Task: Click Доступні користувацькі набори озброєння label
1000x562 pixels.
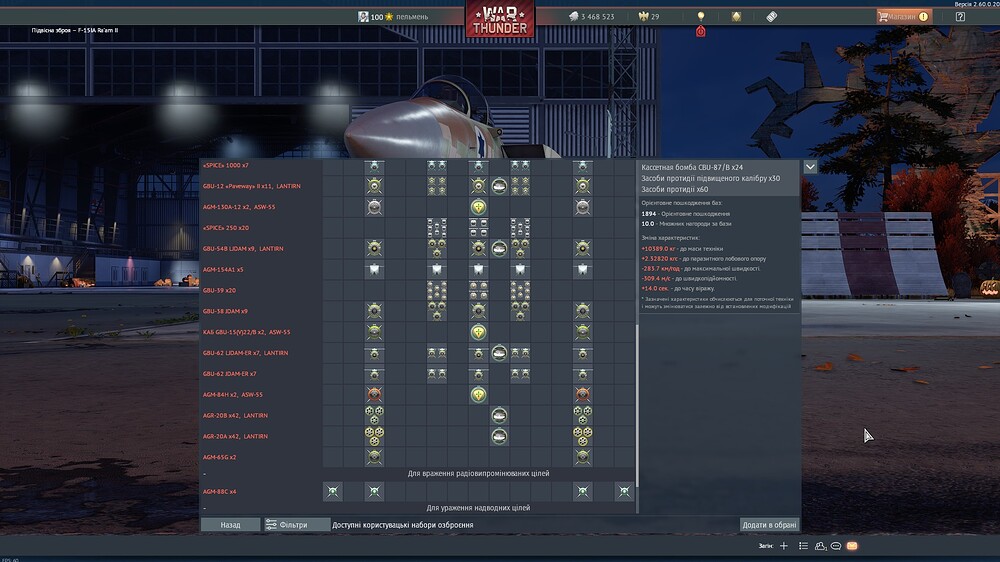Action: 402,524
